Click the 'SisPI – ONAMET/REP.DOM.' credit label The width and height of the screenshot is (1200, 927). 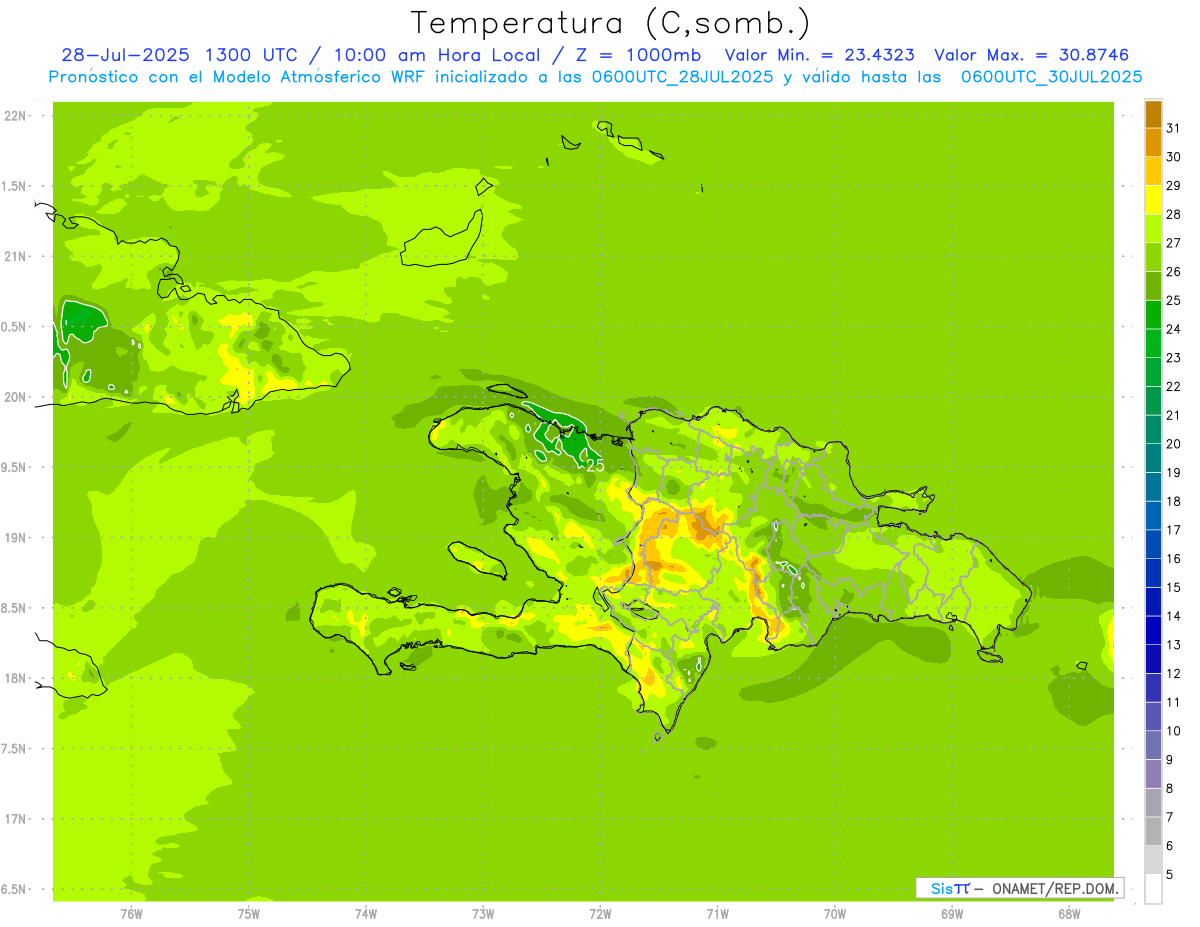click(1020, 888)
